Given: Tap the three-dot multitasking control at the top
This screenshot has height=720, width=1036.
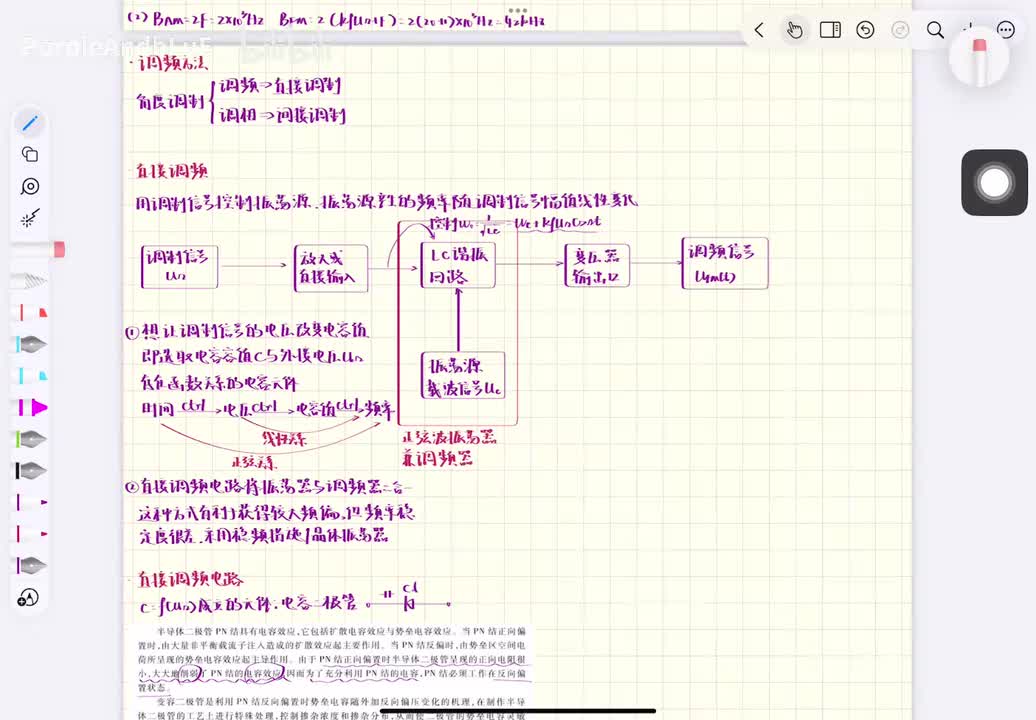Looking at the screenshot, I should coord(518,11).
